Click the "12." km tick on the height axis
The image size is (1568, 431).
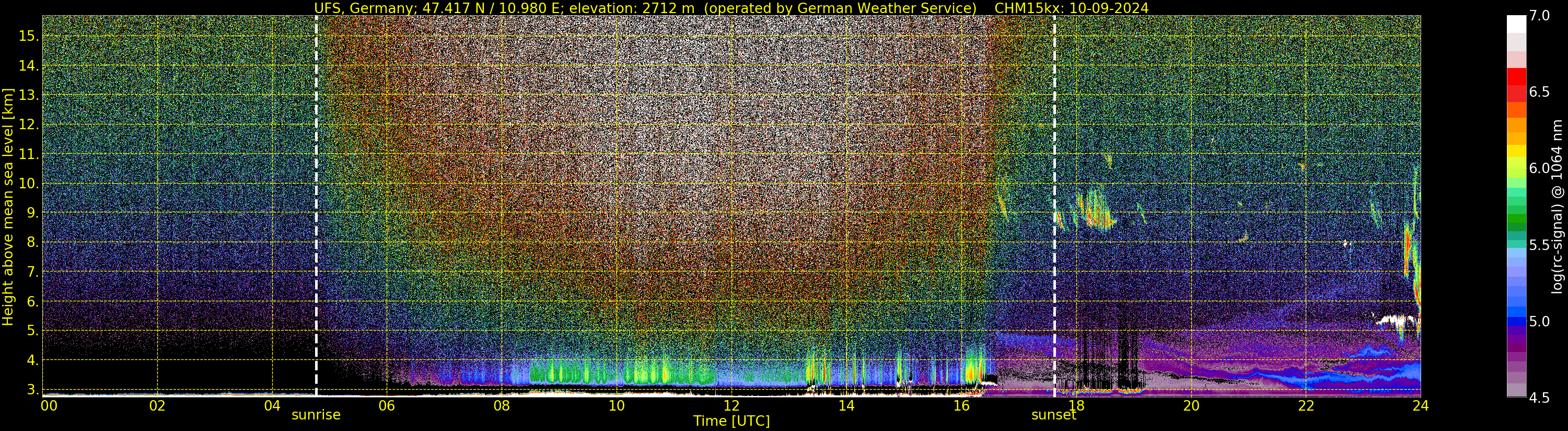[x=28, y=124]
